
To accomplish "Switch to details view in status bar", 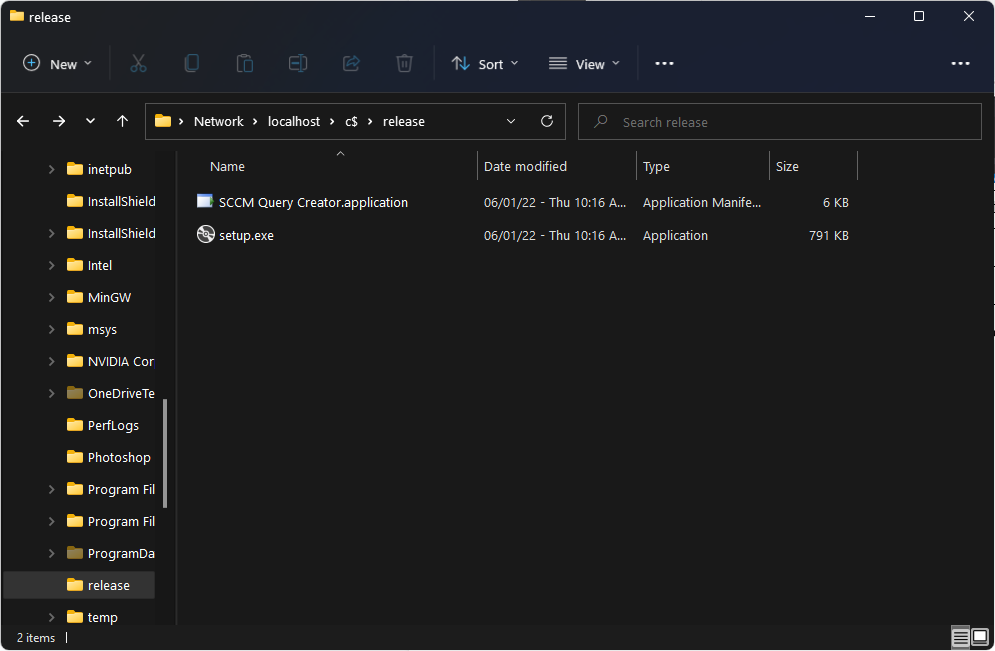I will (x=960, y=636).
